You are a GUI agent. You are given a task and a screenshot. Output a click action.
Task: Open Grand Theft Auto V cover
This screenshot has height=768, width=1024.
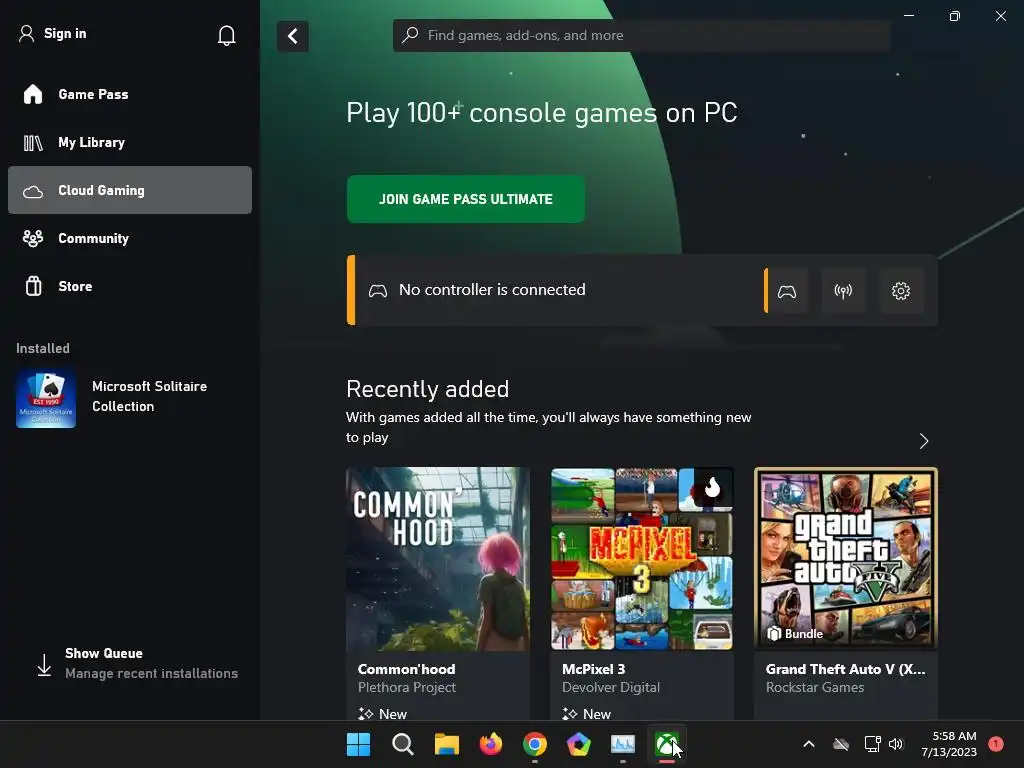pos(846,558)
